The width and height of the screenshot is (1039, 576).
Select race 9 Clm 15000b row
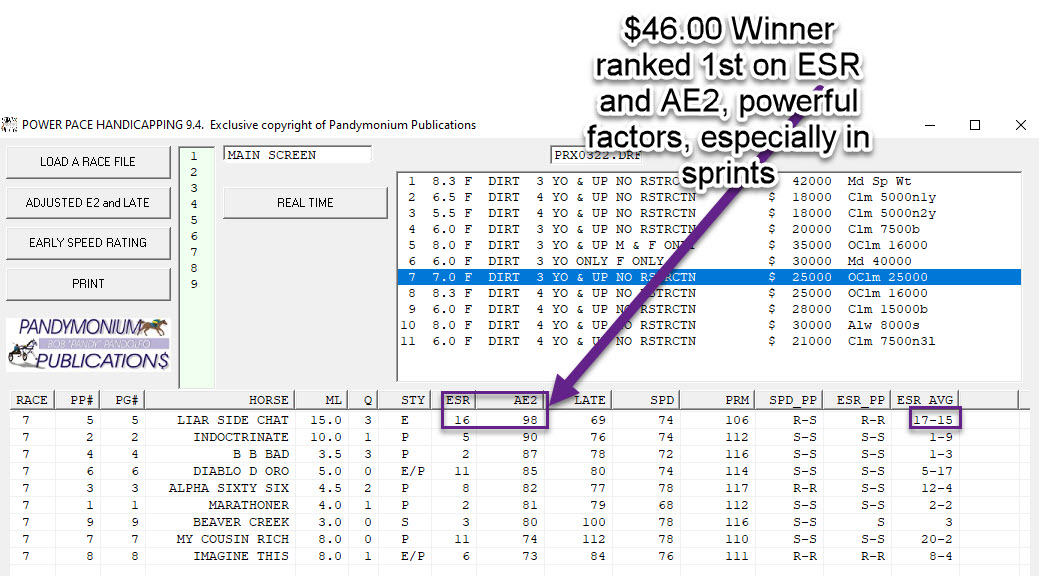709,309
